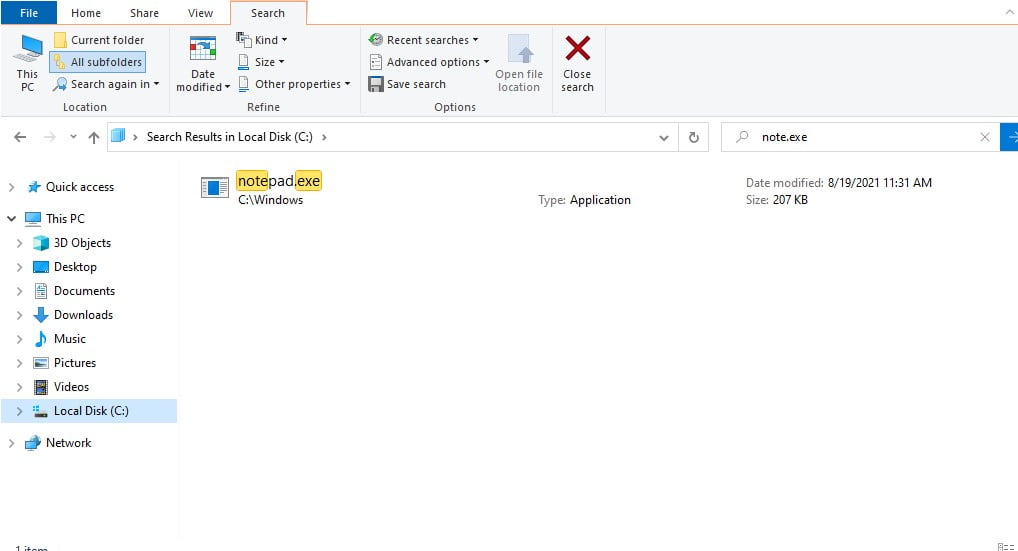Screen dimensions: 1018x551
Task: Switch to the Home ribbon tab
Action: (x=86, y=13)
